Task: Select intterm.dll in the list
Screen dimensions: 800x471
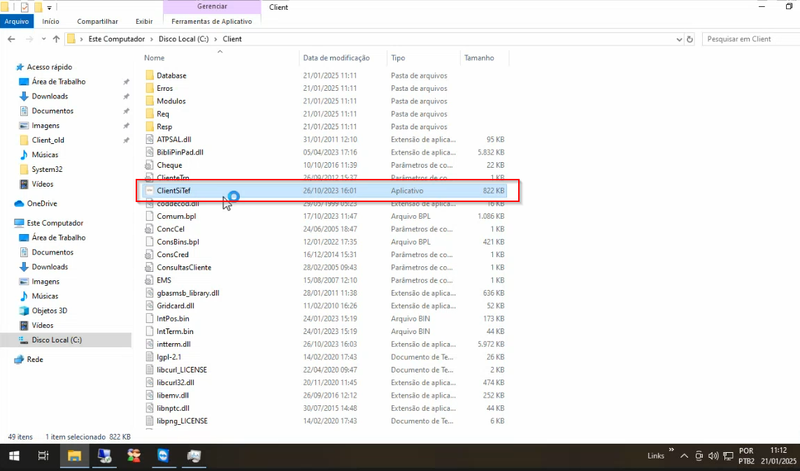Action: (x=173, y=344)
